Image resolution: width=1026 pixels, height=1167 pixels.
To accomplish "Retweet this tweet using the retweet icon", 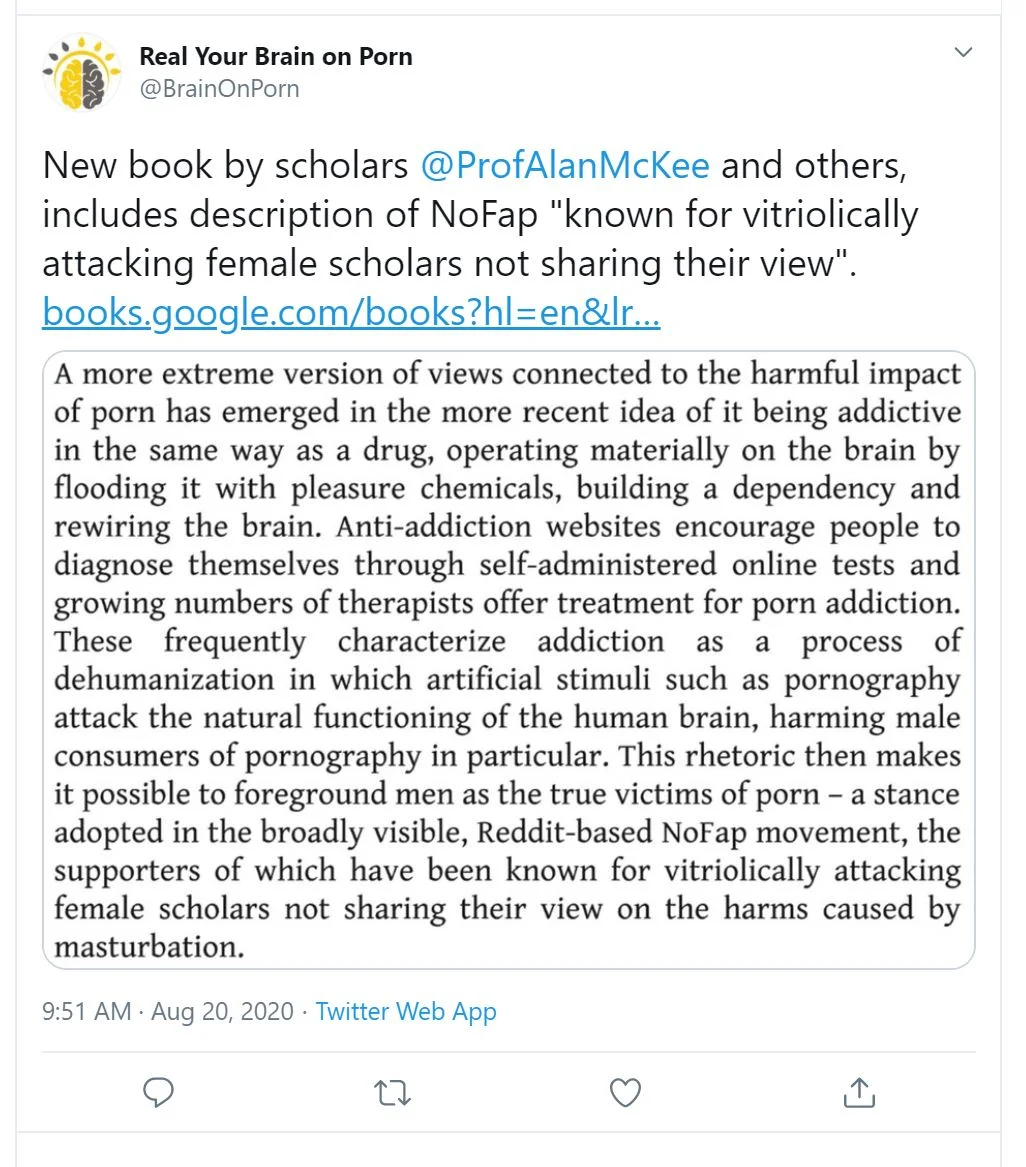I will click(392, 1094).
